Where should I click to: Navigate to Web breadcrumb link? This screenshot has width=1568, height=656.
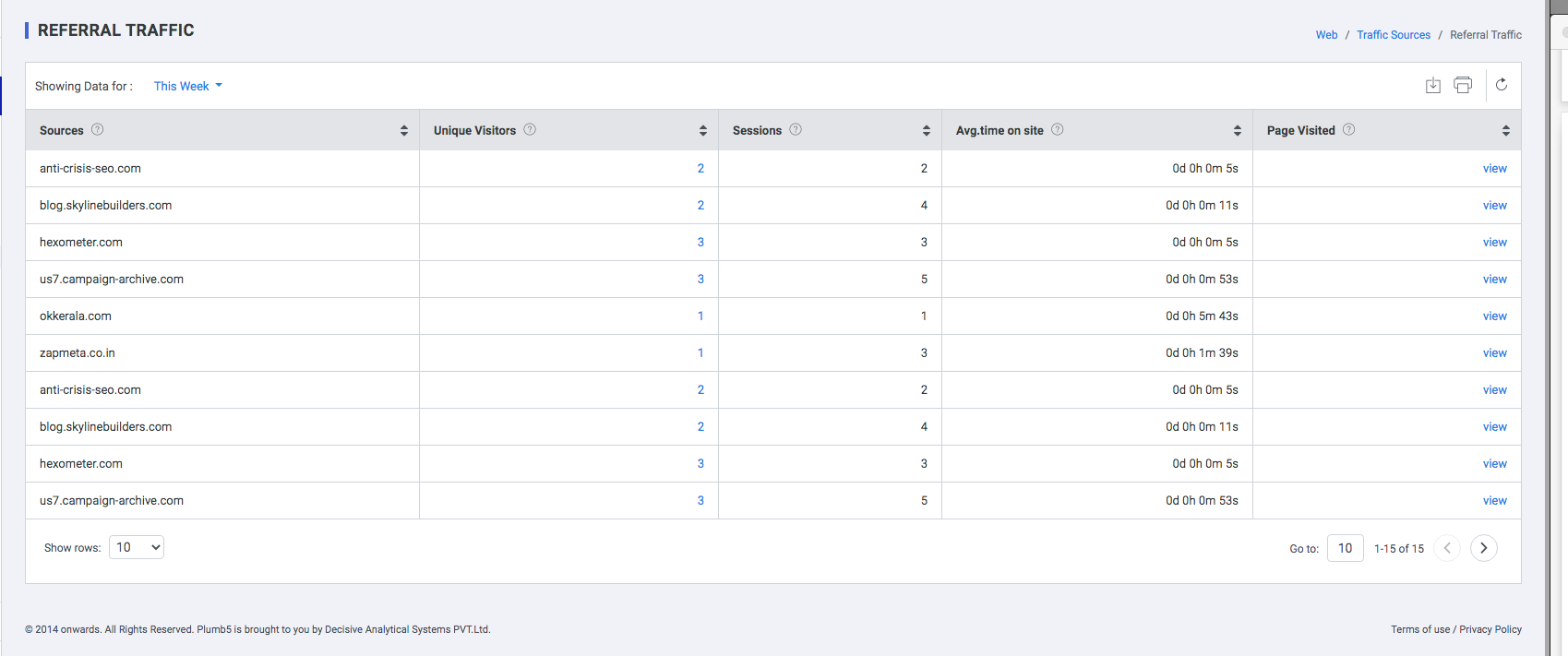[1326, 35]
